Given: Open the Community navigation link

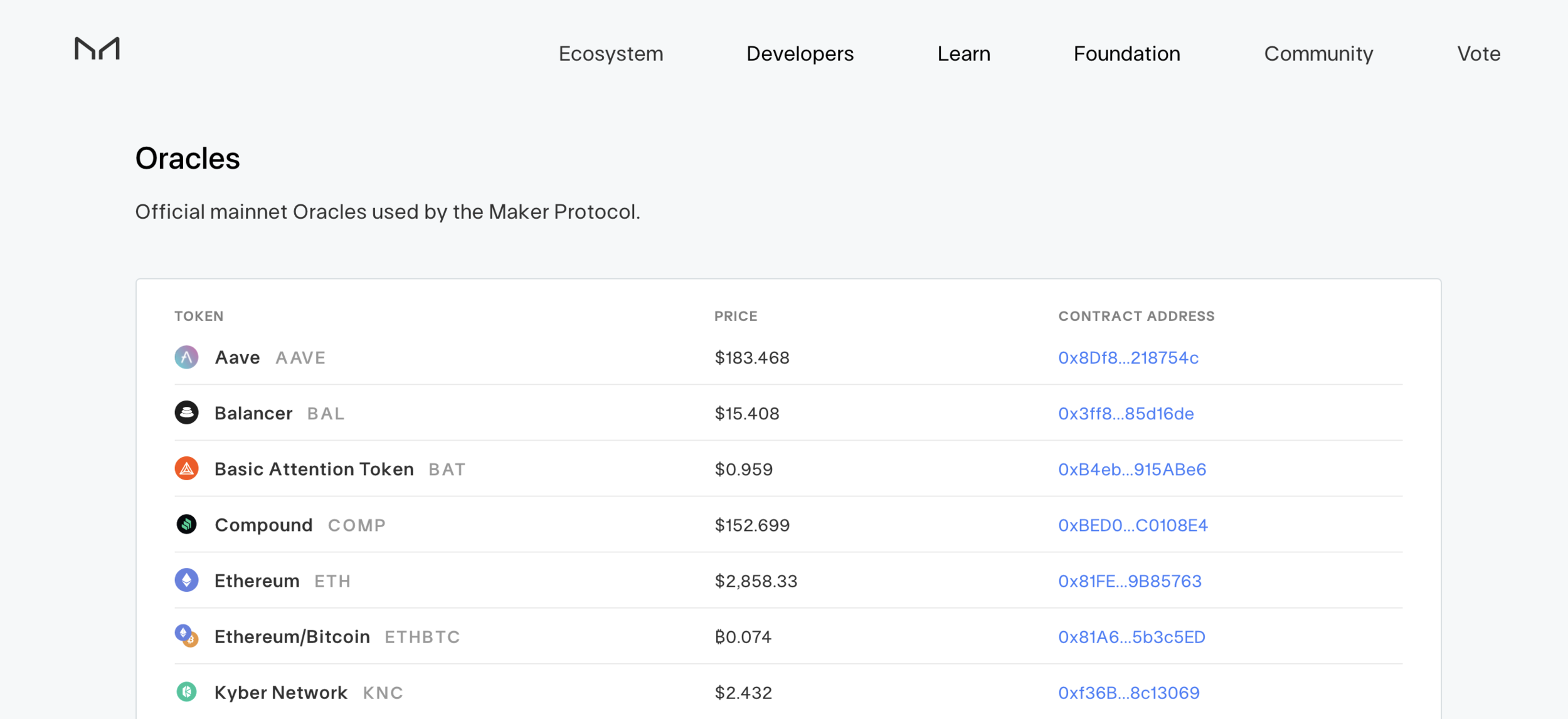Looking at the screenshot, I should (1318, 54).
